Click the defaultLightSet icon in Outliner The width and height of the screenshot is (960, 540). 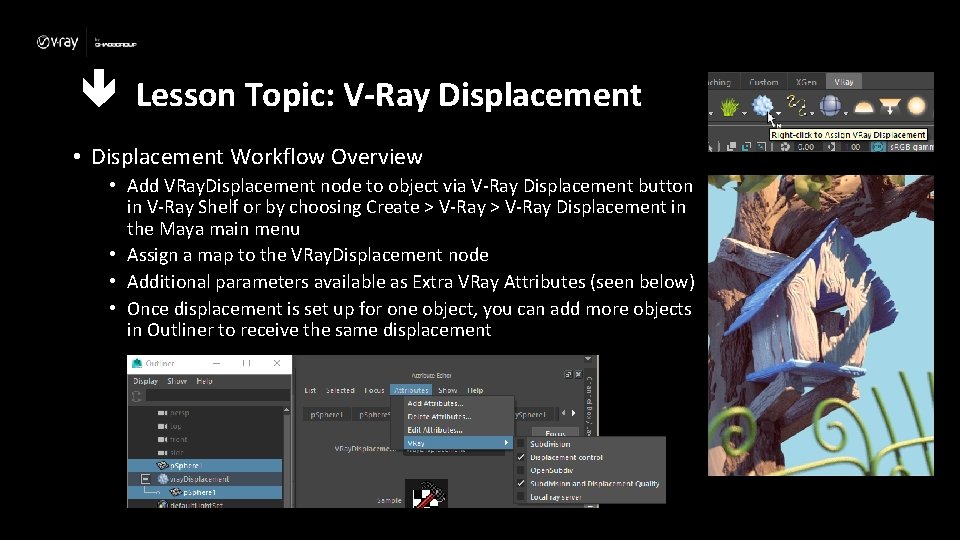pyautogui.click(x=163, y=505)
